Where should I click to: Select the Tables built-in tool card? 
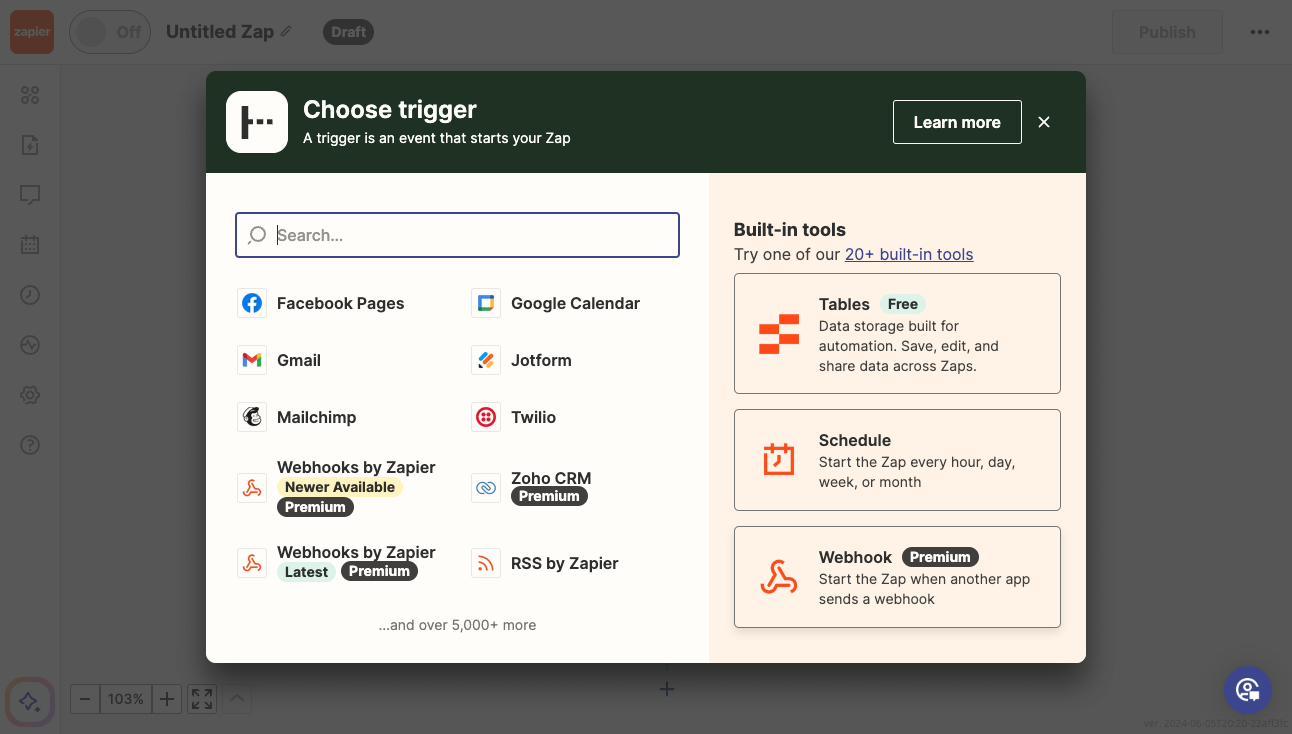pyautogui.click(x=897, y=334)
